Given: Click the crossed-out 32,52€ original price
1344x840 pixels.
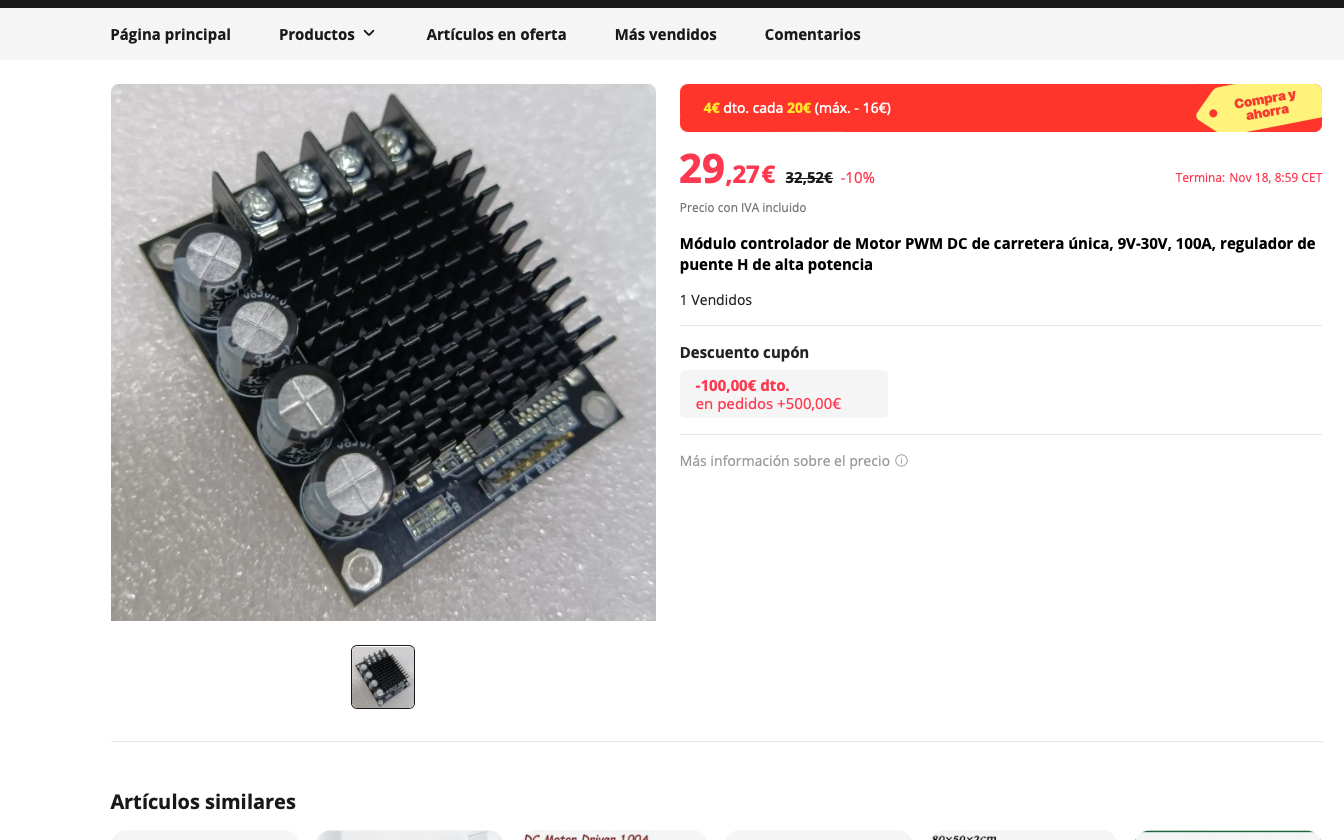Looking at the screenshot, I should click(809, 178).
